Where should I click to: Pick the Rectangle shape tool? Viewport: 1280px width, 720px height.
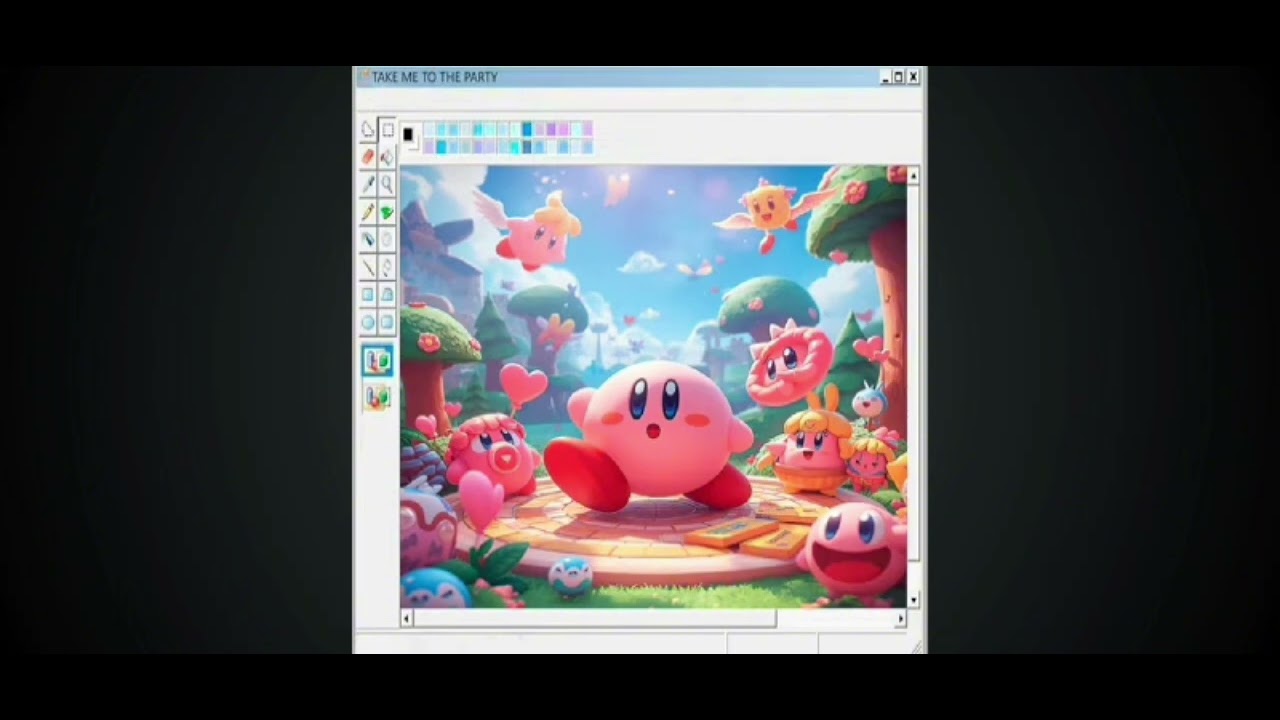click(x=368, y=294)
